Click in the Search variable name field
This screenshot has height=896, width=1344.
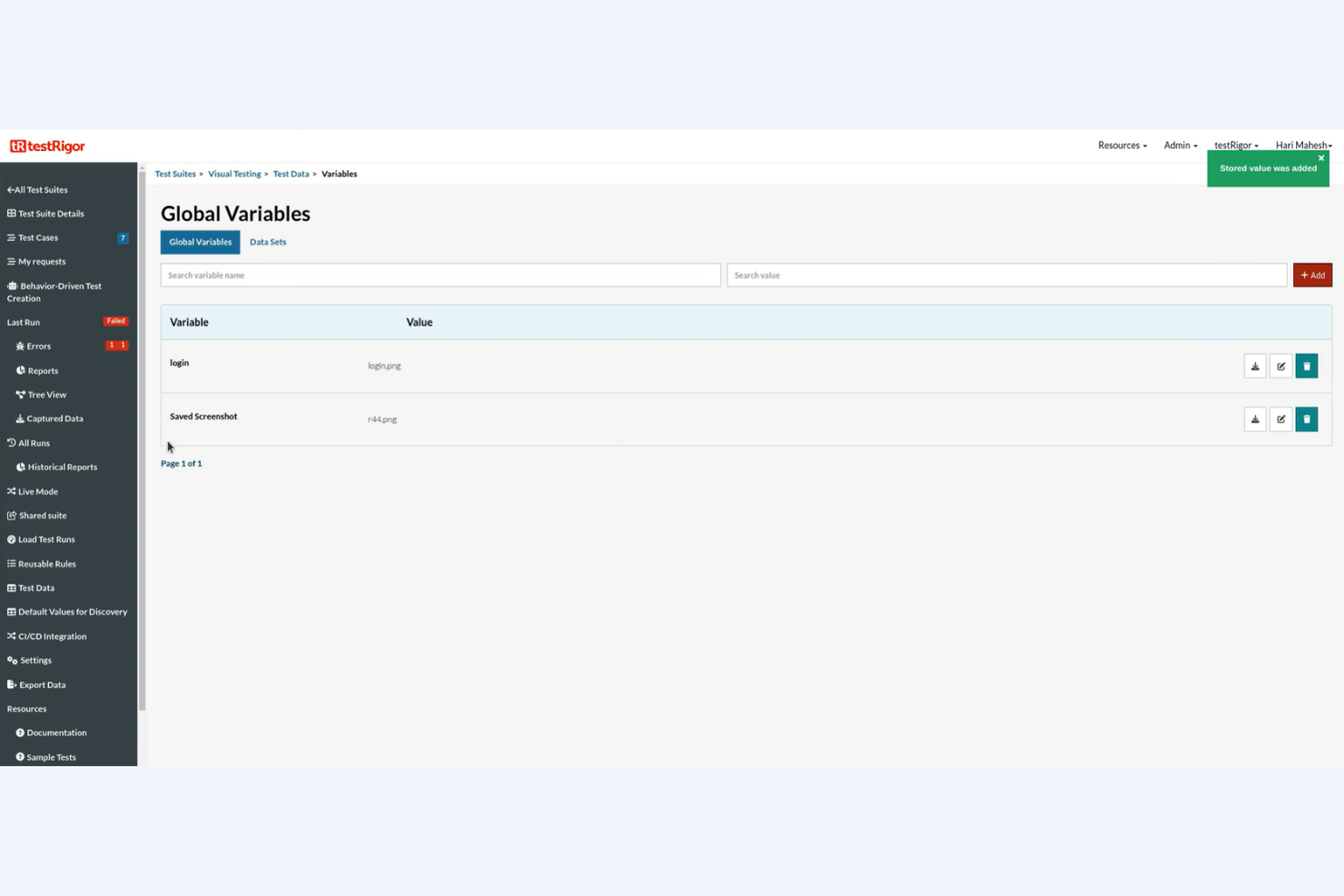440,274
